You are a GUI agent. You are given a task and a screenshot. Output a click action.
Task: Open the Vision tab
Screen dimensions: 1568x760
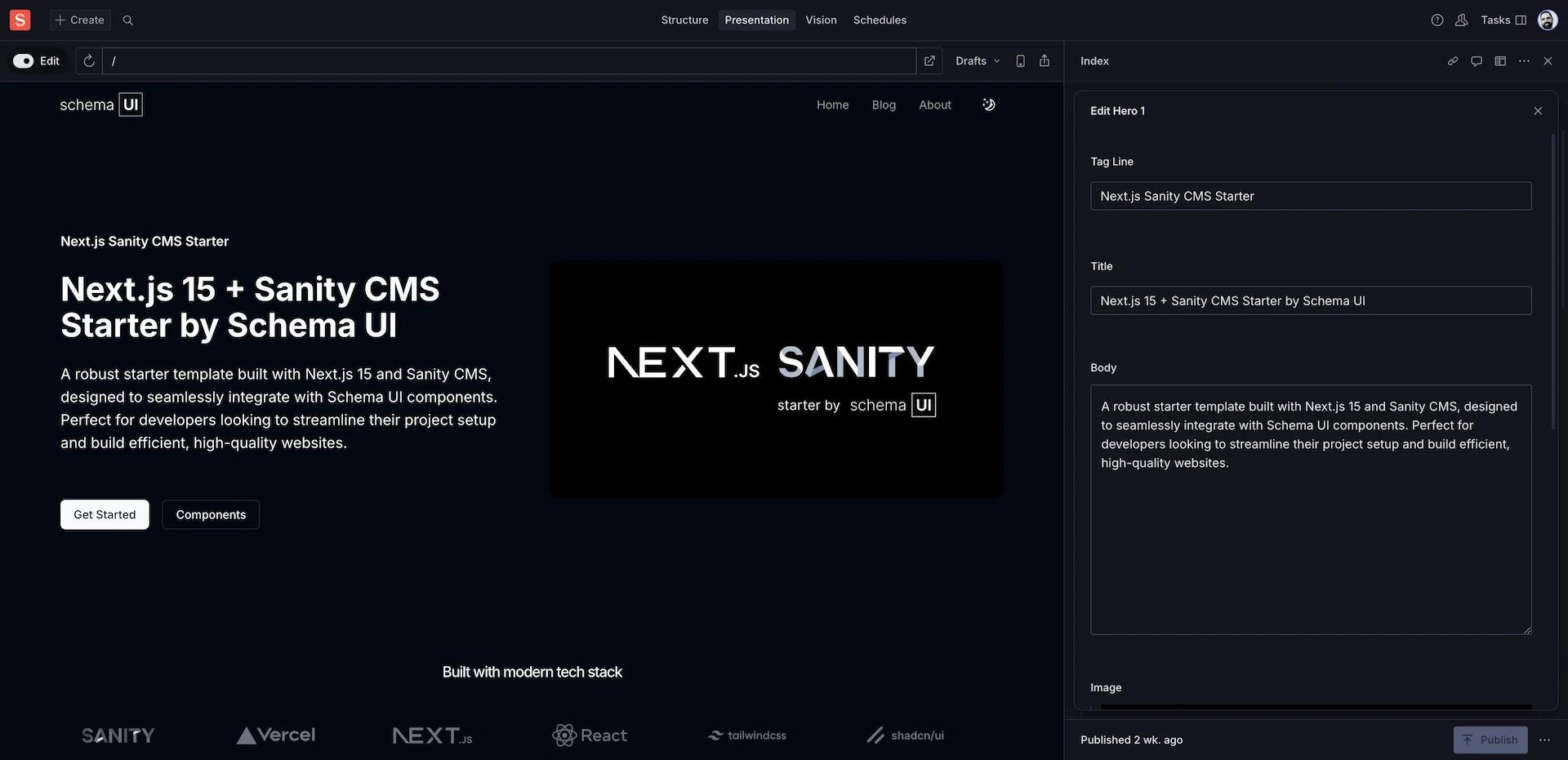[821, 20]
